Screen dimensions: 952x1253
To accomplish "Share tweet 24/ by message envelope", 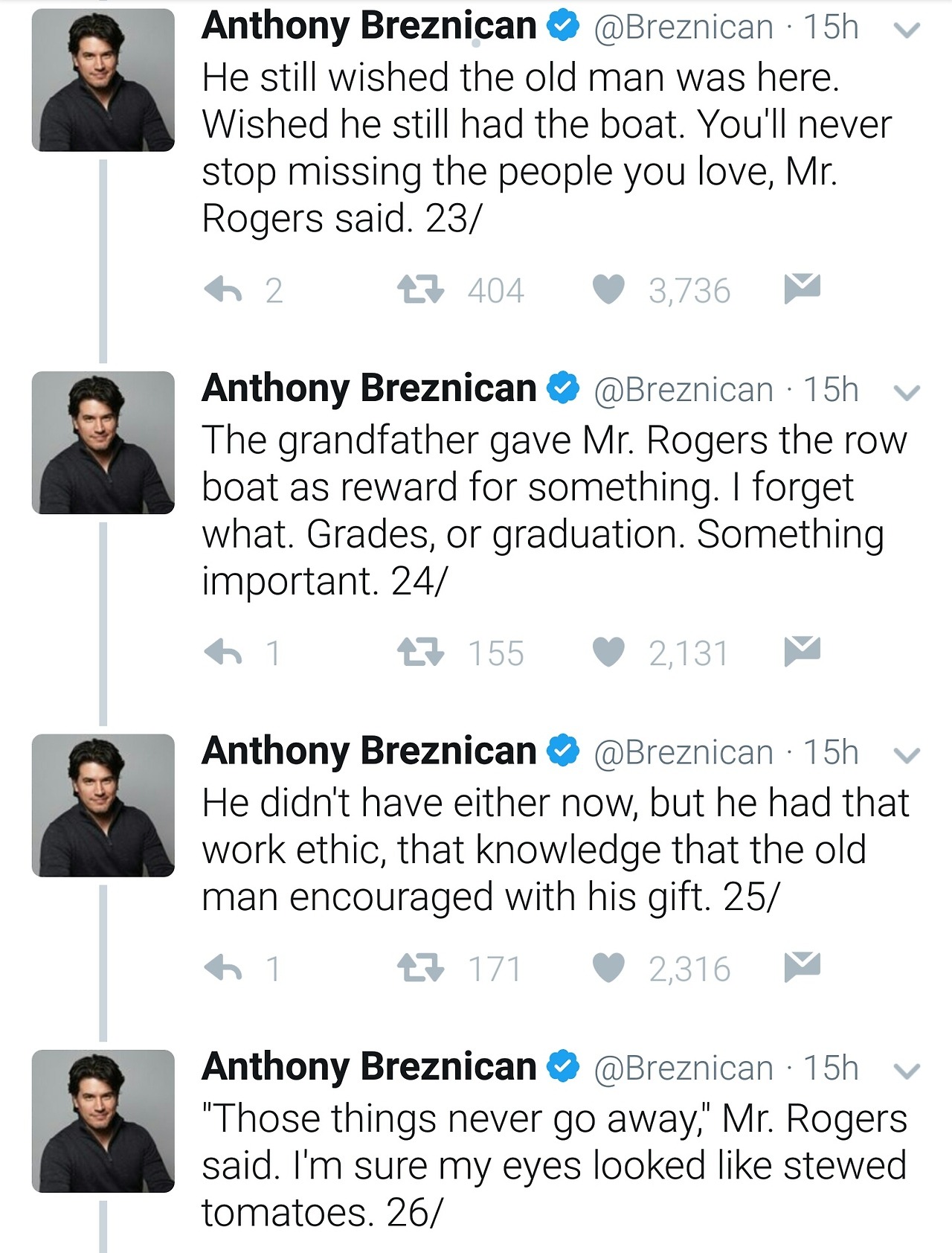I will (802, 651).
